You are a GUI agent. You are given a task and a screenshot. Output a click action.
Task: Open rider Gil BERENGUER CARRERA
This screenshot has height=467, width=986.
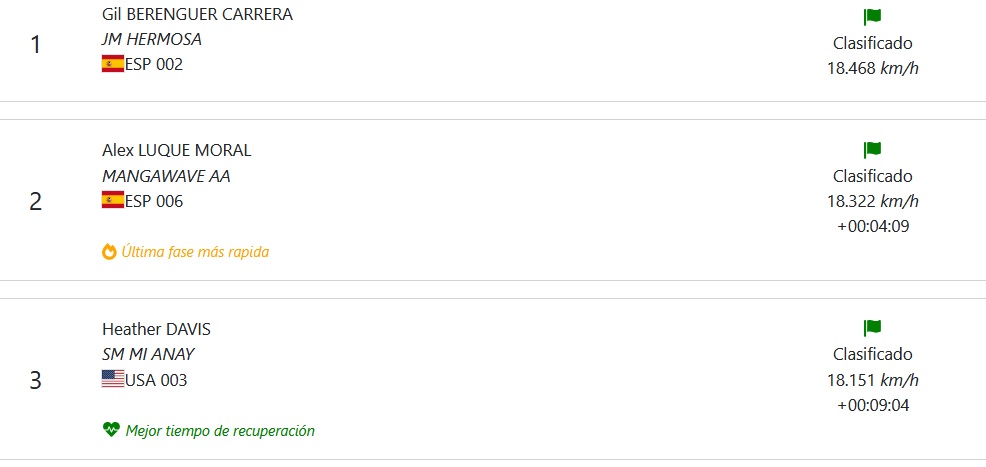(197, 15)
